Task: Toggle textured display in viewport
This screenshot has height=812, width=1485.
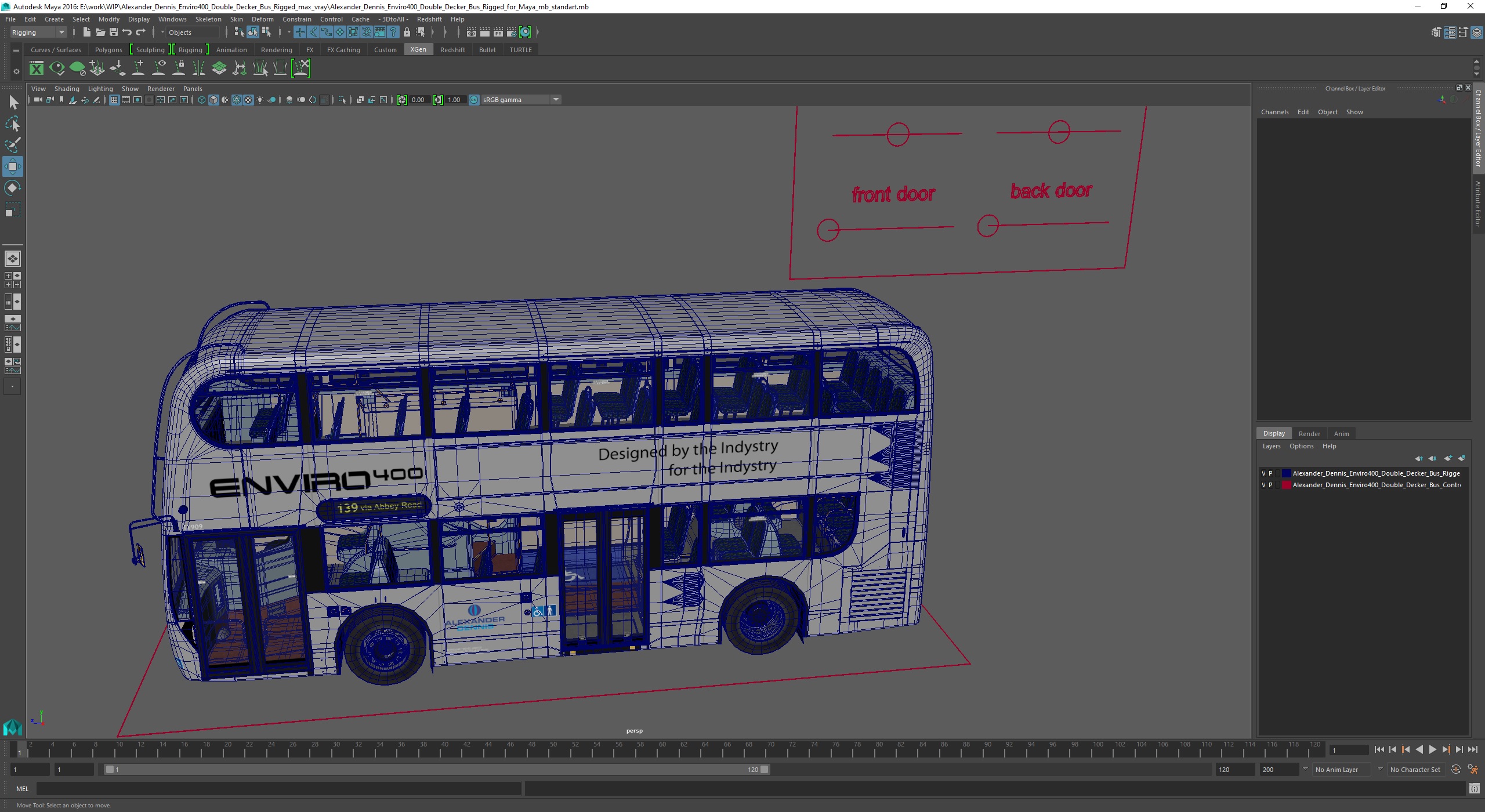Action: click(x=248, y=100)
